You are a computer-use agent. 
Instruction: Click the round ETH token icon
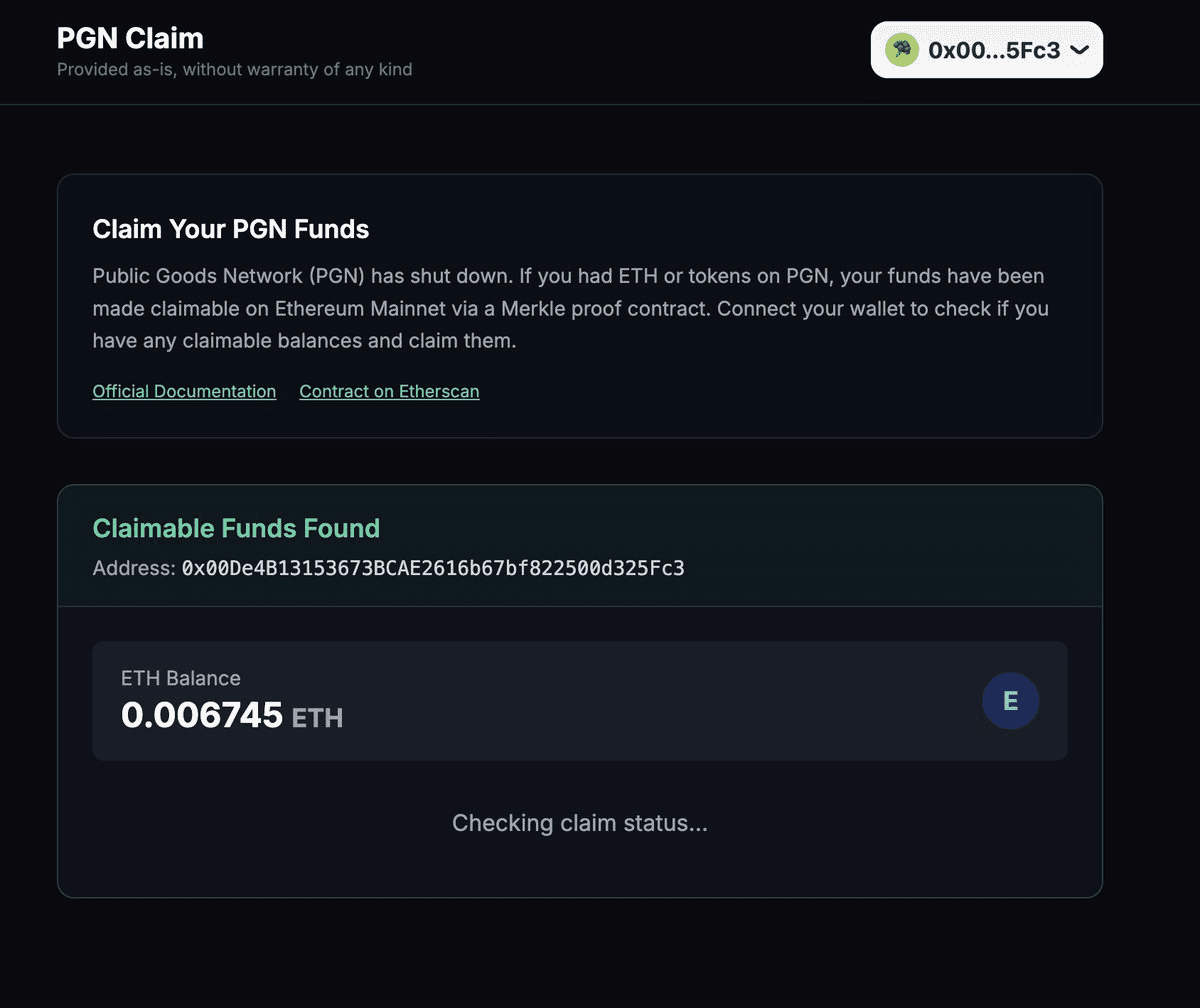point(1010,701)
